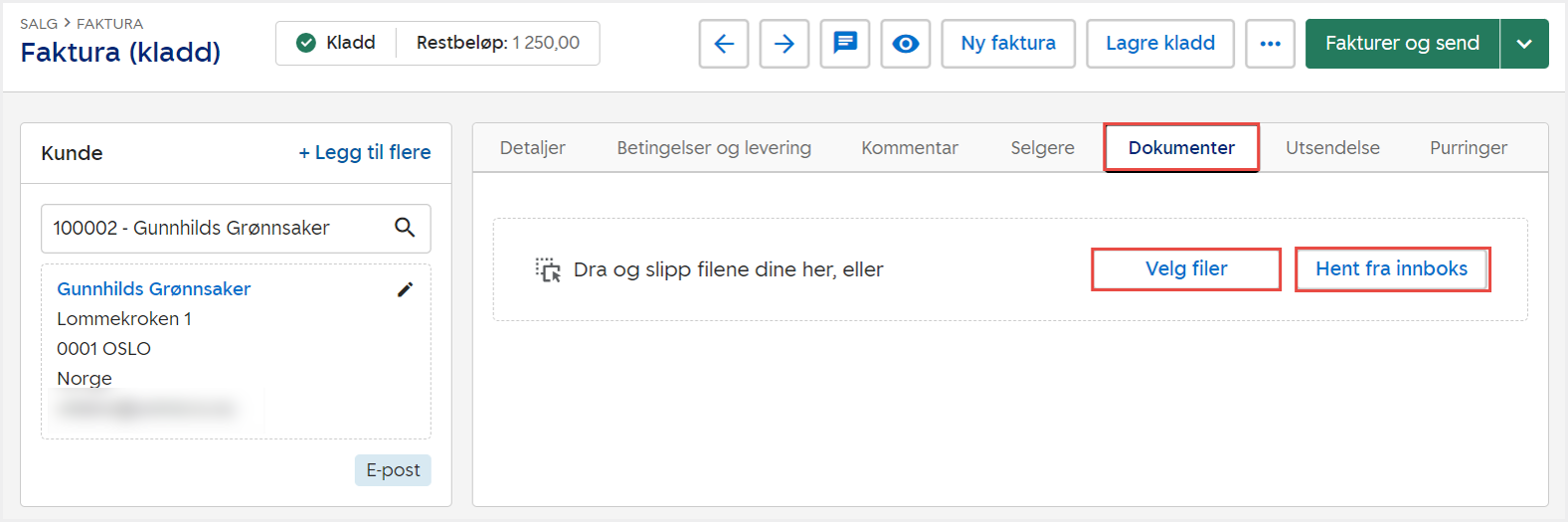Switch to the Detaljer tab
The height and width of the screenshot is (522, 1568).
[532, 148]
